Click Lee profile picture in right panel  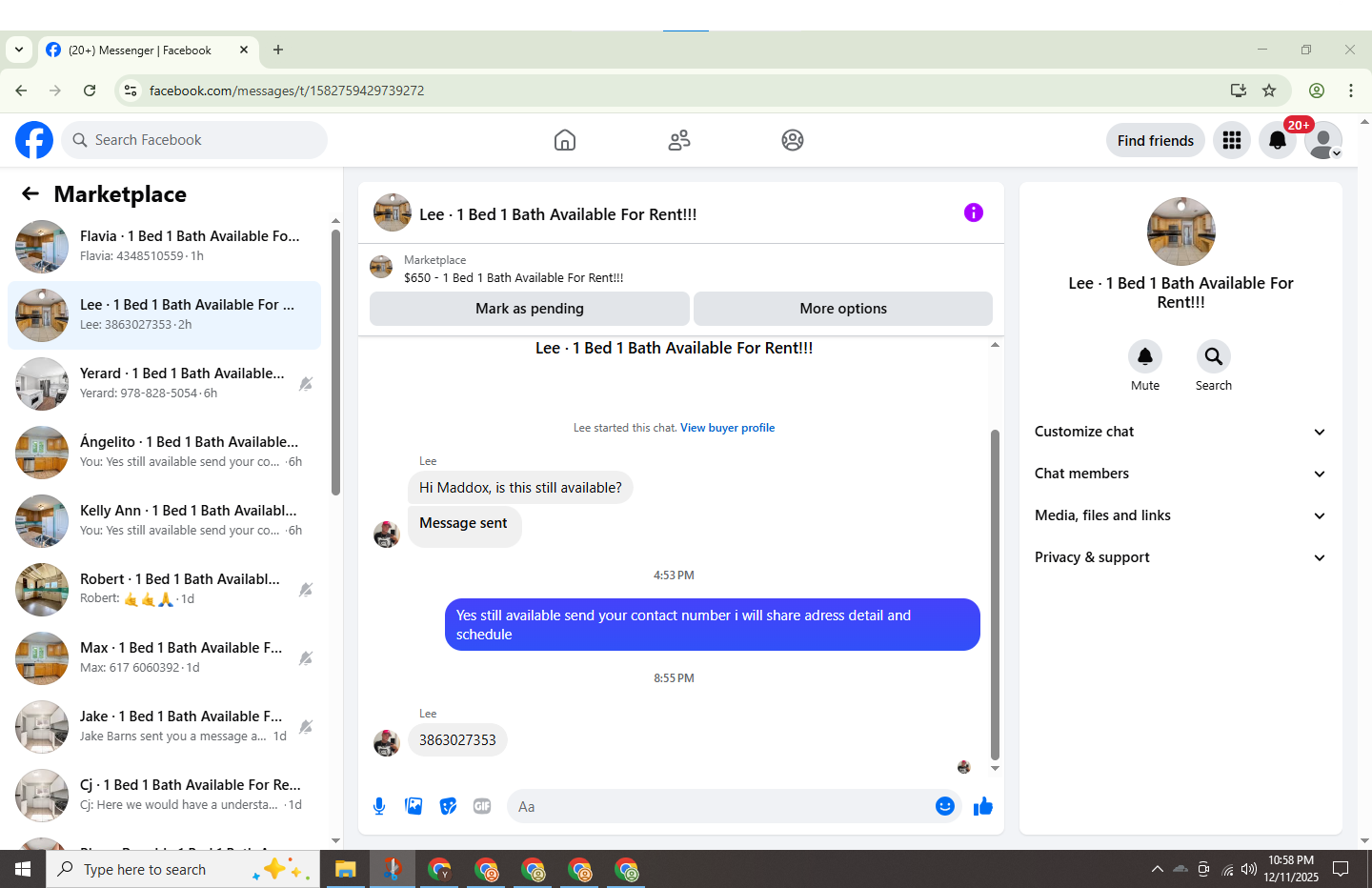pos(1181,232)
